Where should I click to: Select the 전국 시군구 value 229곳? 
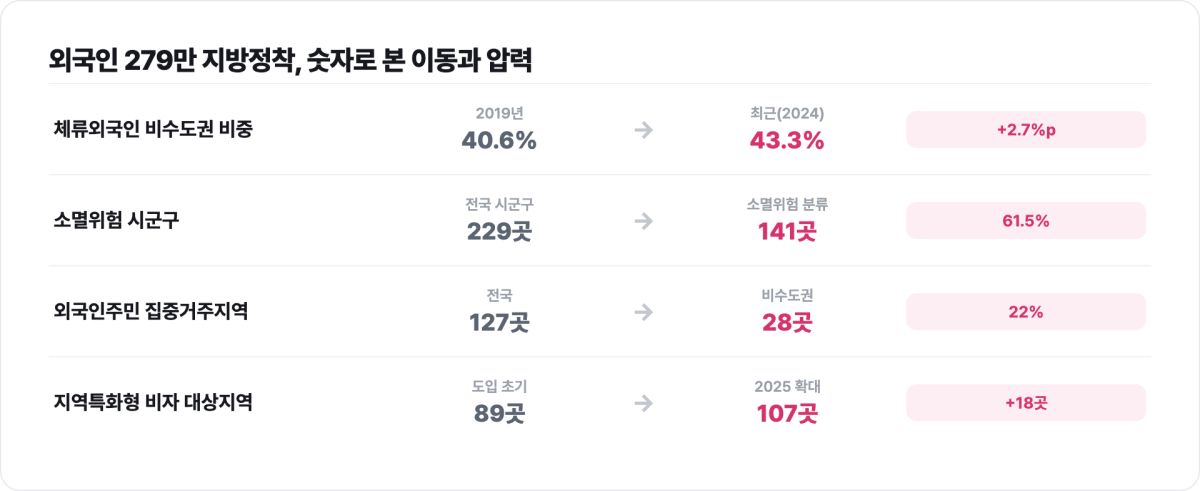pyautogui.click(x=499, y=232)
